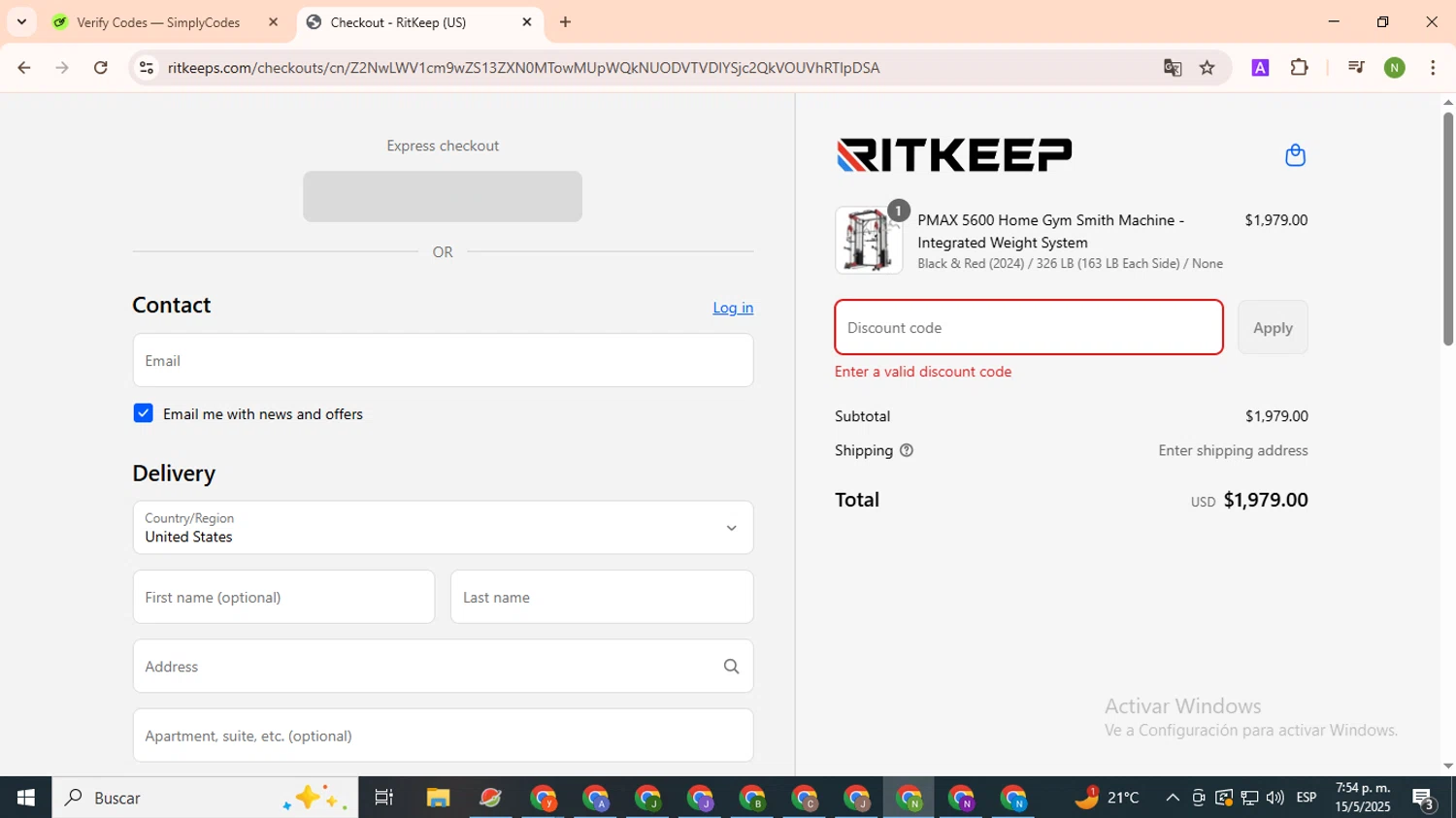
Task: Open the Chrome taskbar icon with C badge
Action: [806, 798]
